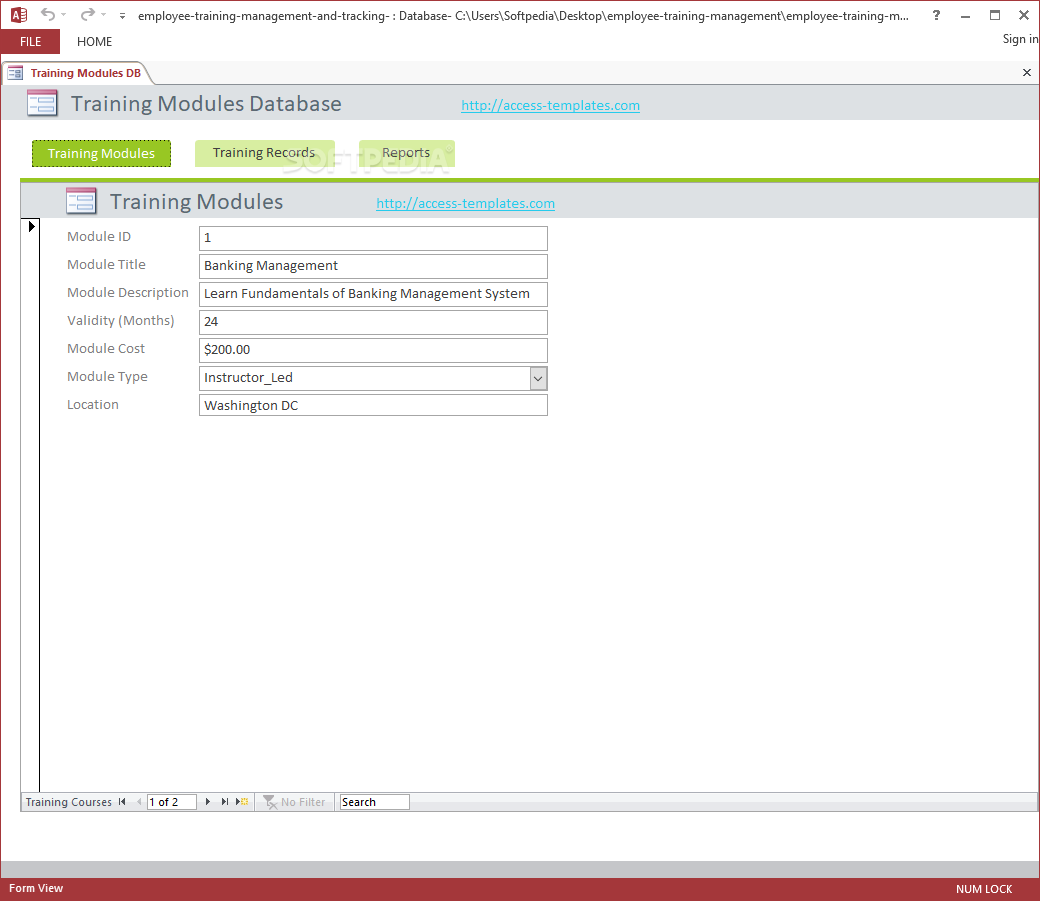Customize the Quick Access Toolbar
Viewport: 1040px width, 901px height.
(x=122, y=15)
